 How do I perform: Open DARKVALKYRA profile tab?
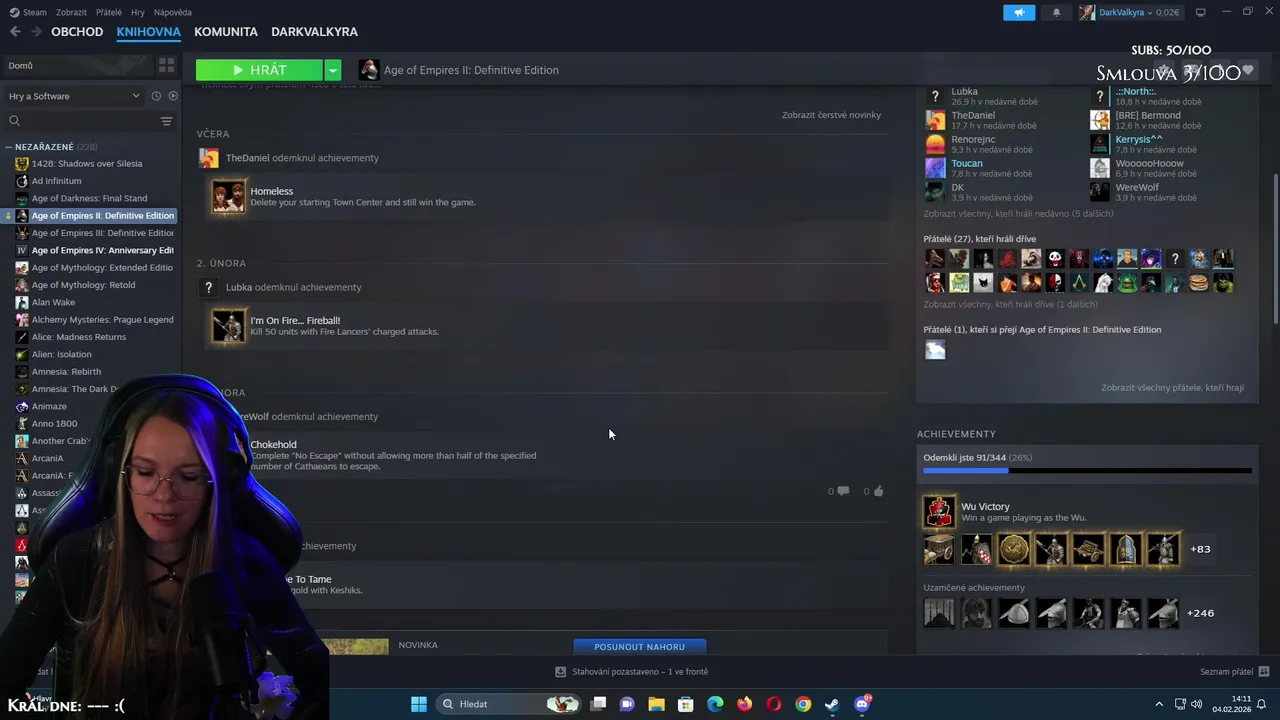[314, 32]
